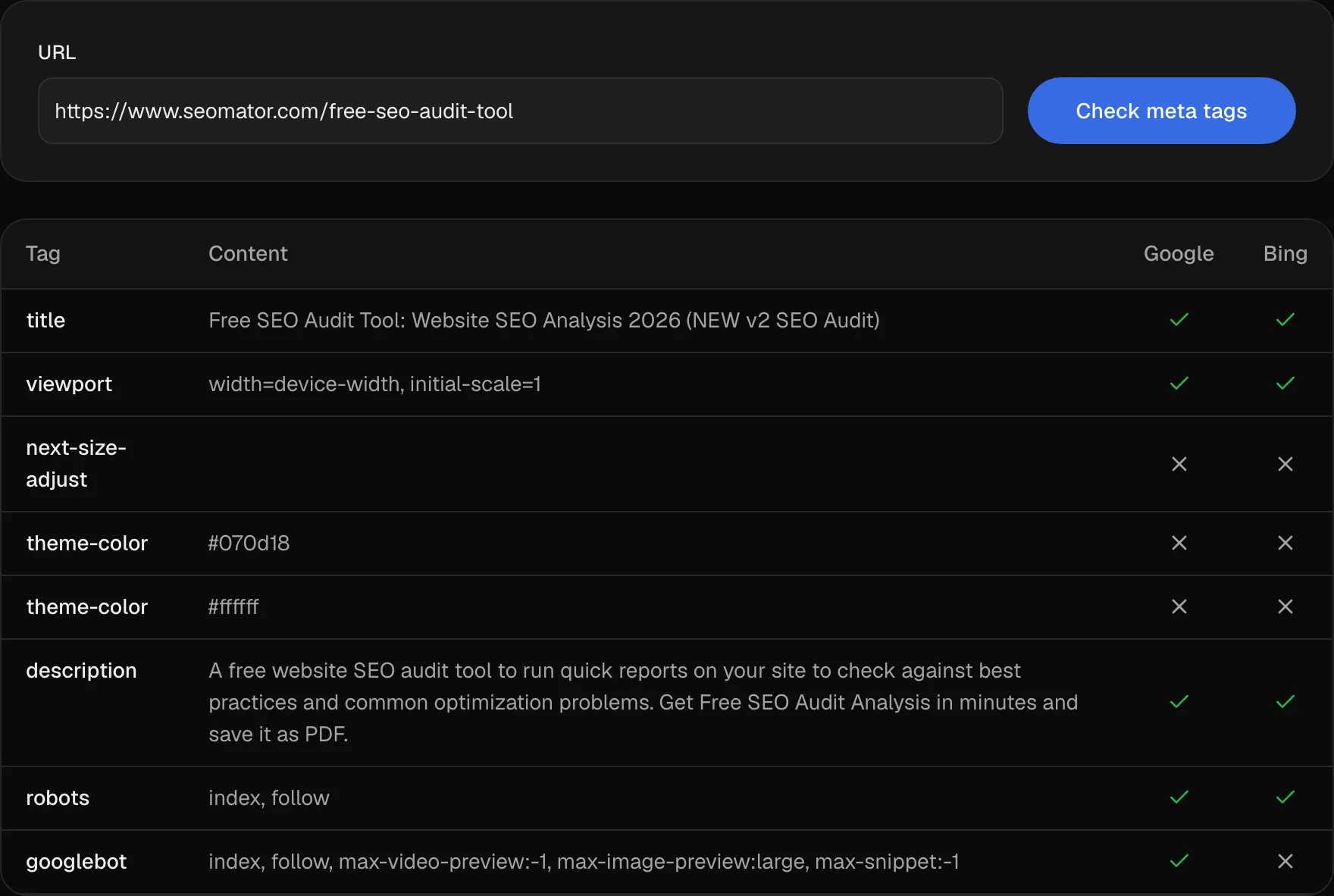Click the Google checkmark in the title row

1179,320
